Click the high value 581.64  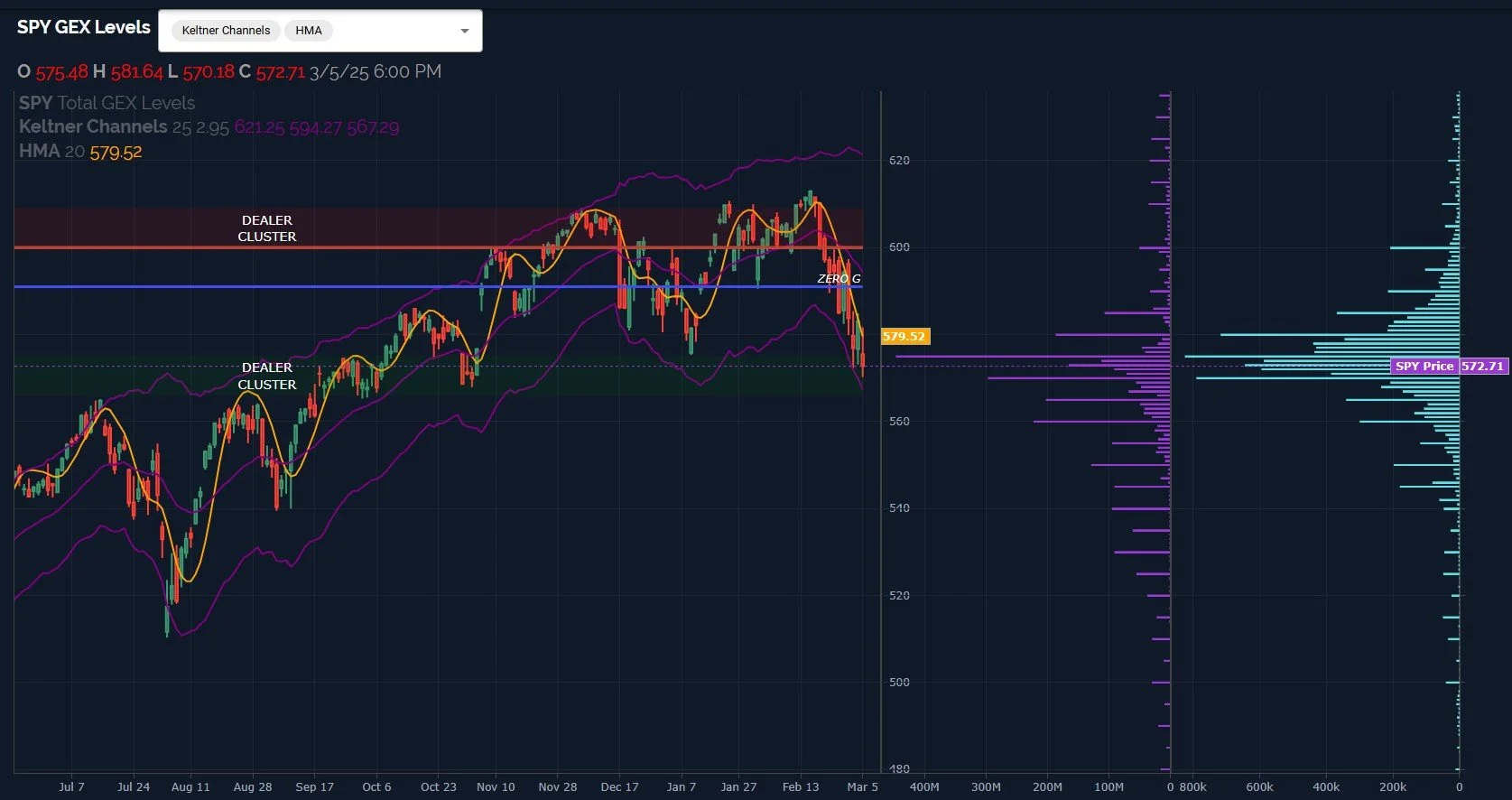tap(137, 71)
